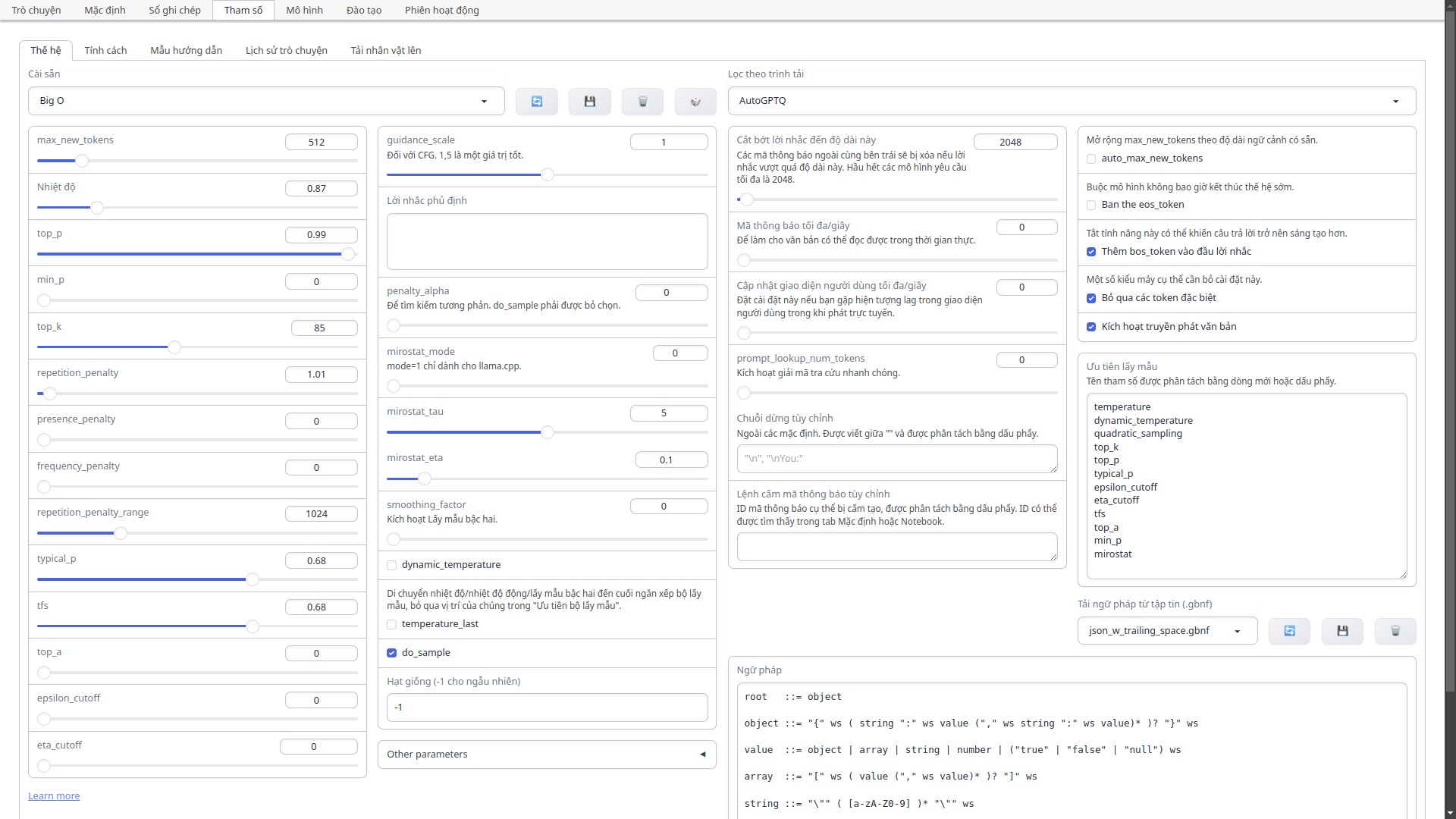
Task: Click the random preset dice icon
Action: 695,102
